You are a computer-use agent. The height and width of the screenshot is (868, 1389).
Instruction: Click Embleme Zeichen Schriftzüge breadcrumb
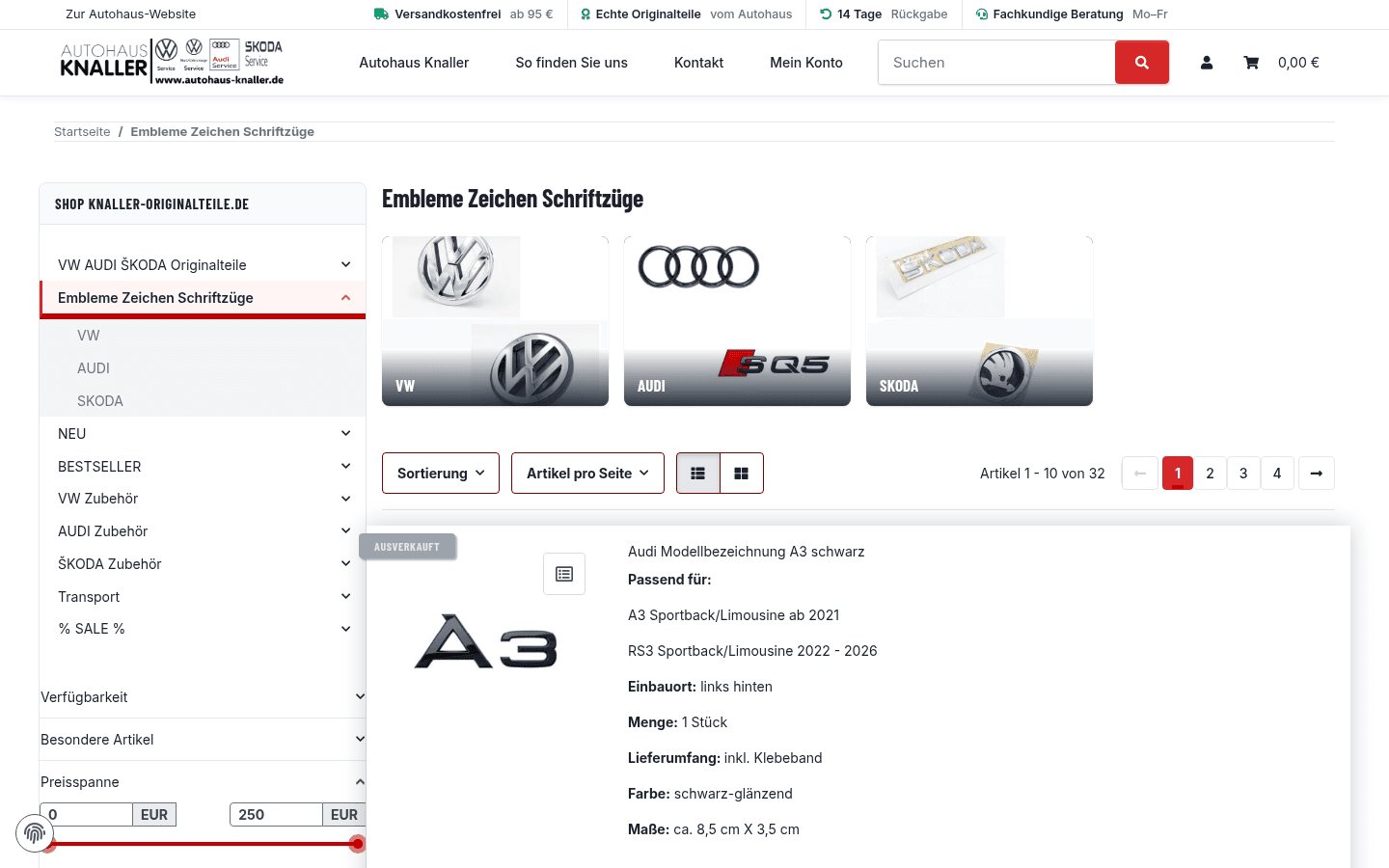click(223, 132)
